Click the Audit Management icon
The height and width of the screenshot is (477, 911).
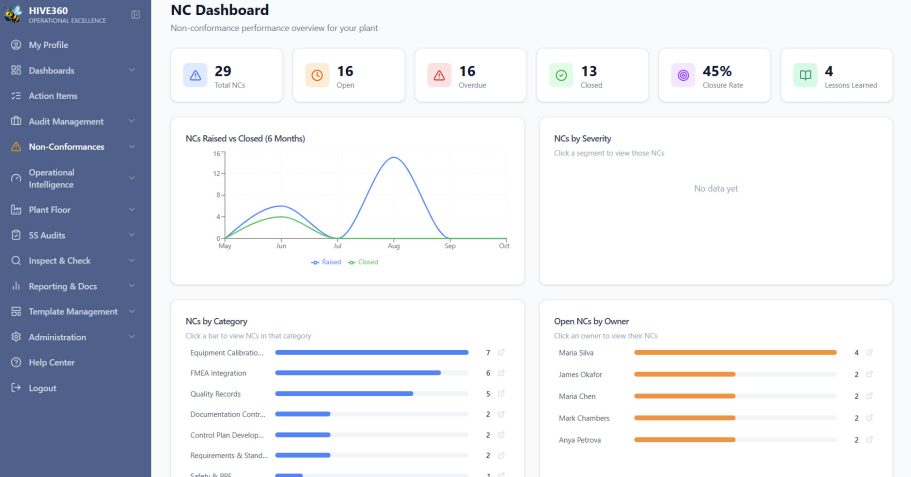[x=16, y=121]
